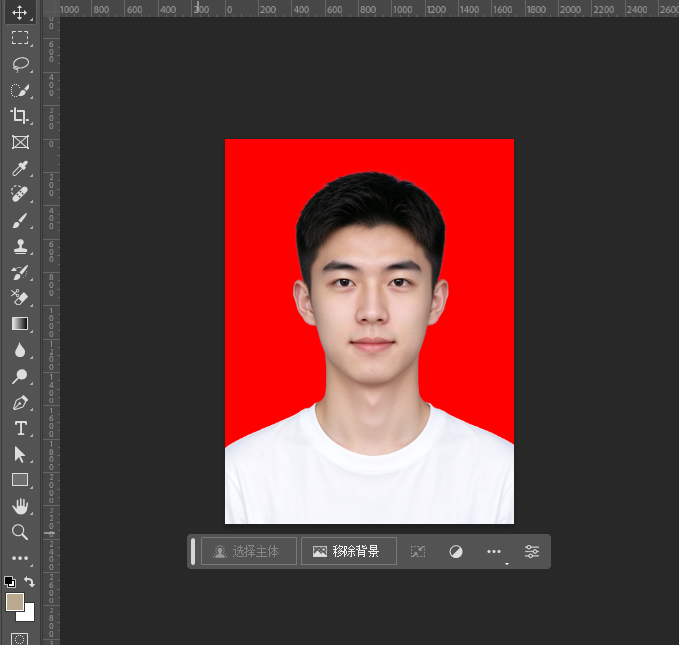Viewport: 679px width, 645px height.
Task: Select the Frame tool
Action: [x=20, y=142]
